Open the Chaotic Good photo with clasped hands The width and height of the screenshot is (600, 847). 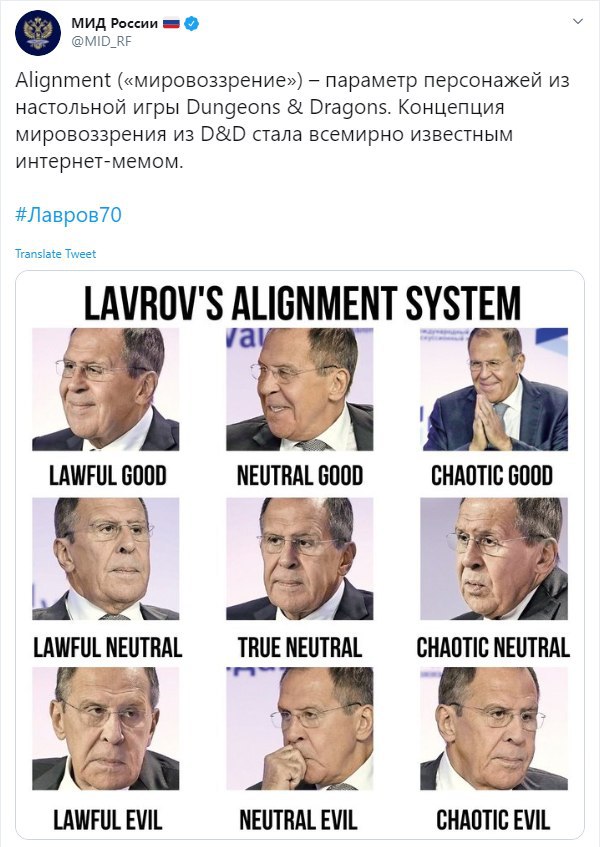click(494, 389)
